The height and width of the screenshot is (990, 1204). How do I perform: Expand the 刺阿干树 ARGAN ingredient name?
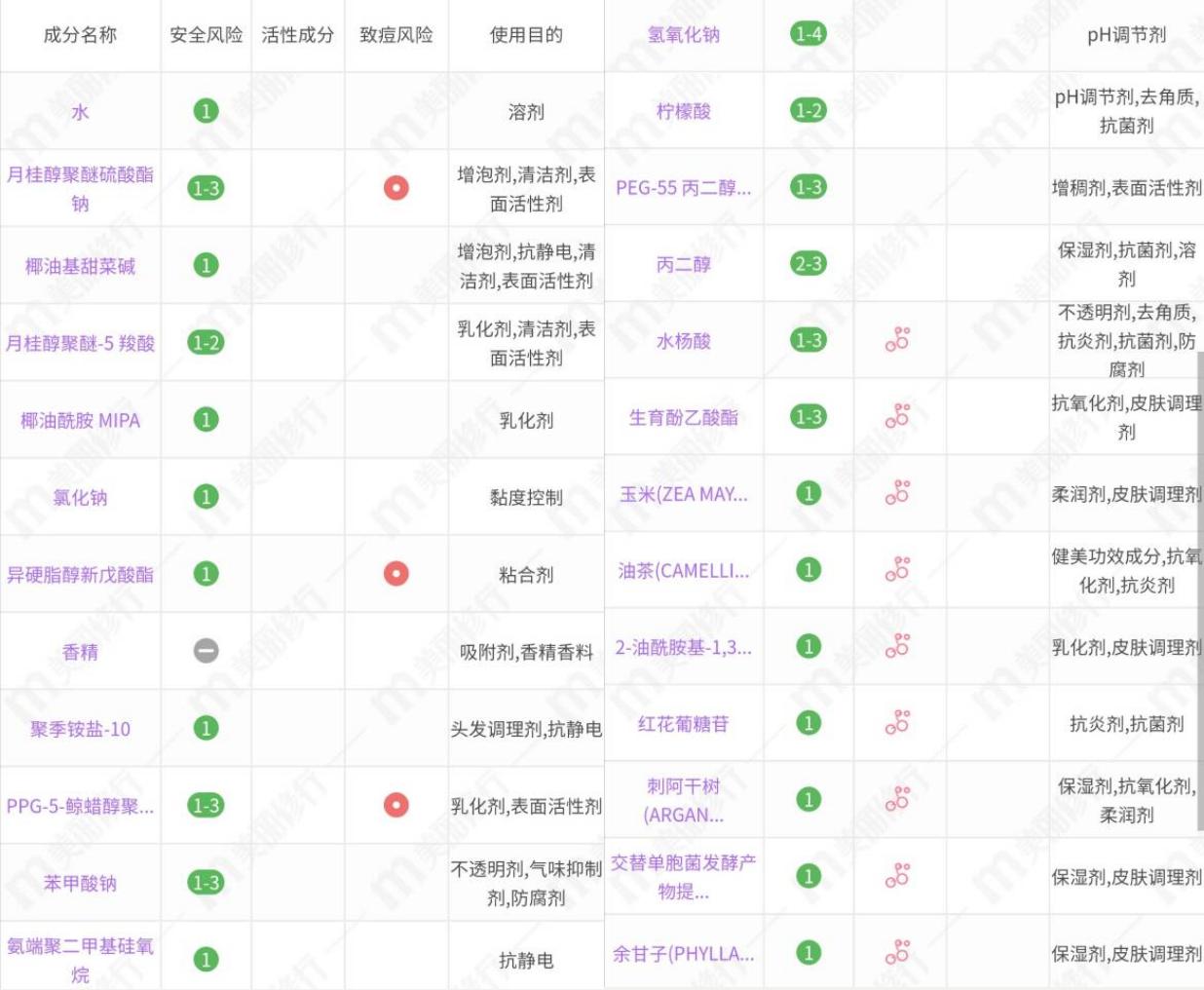point(685,805)
